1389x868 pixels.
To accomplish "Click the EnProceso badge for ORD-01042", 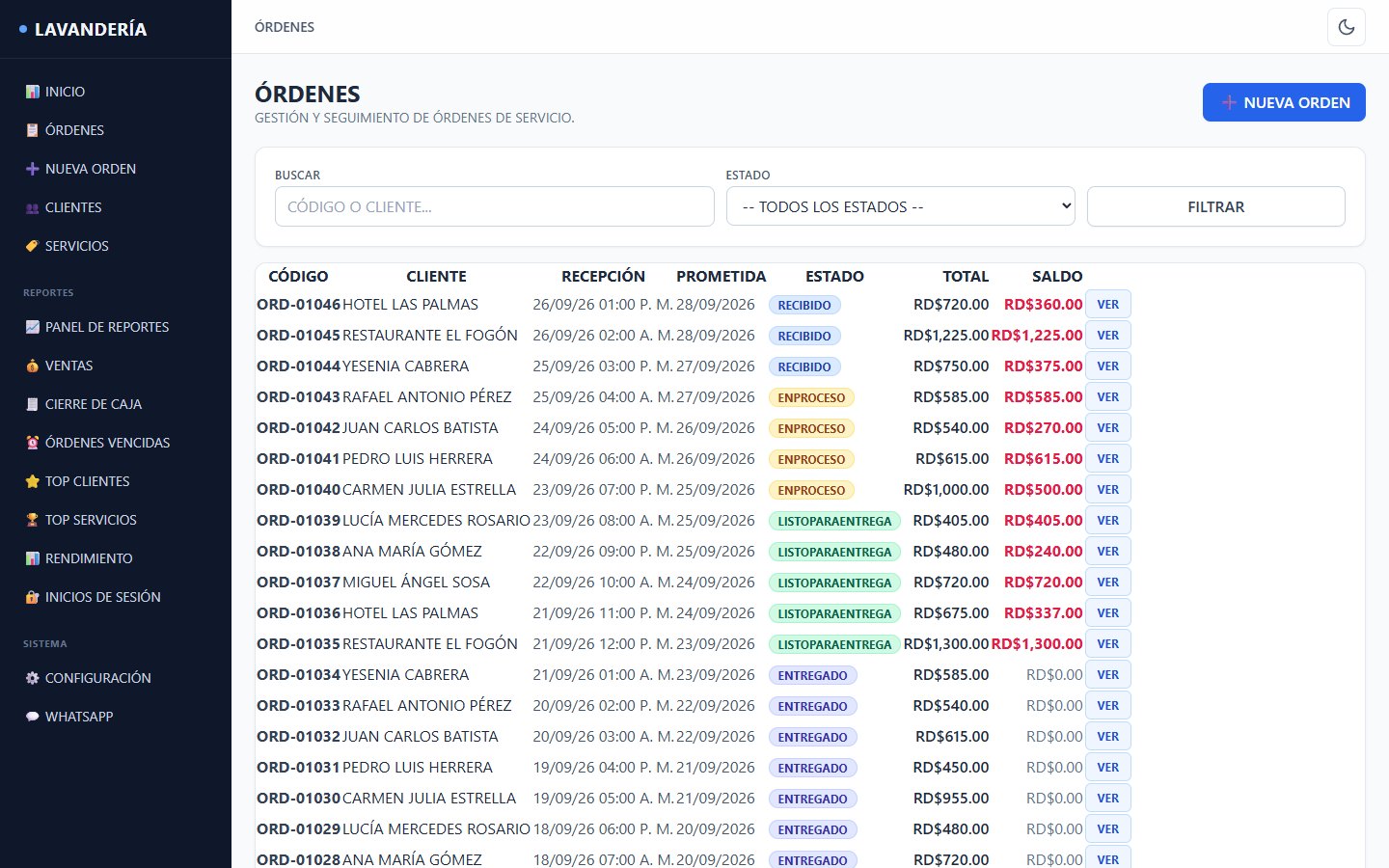I will pos(812,428).
